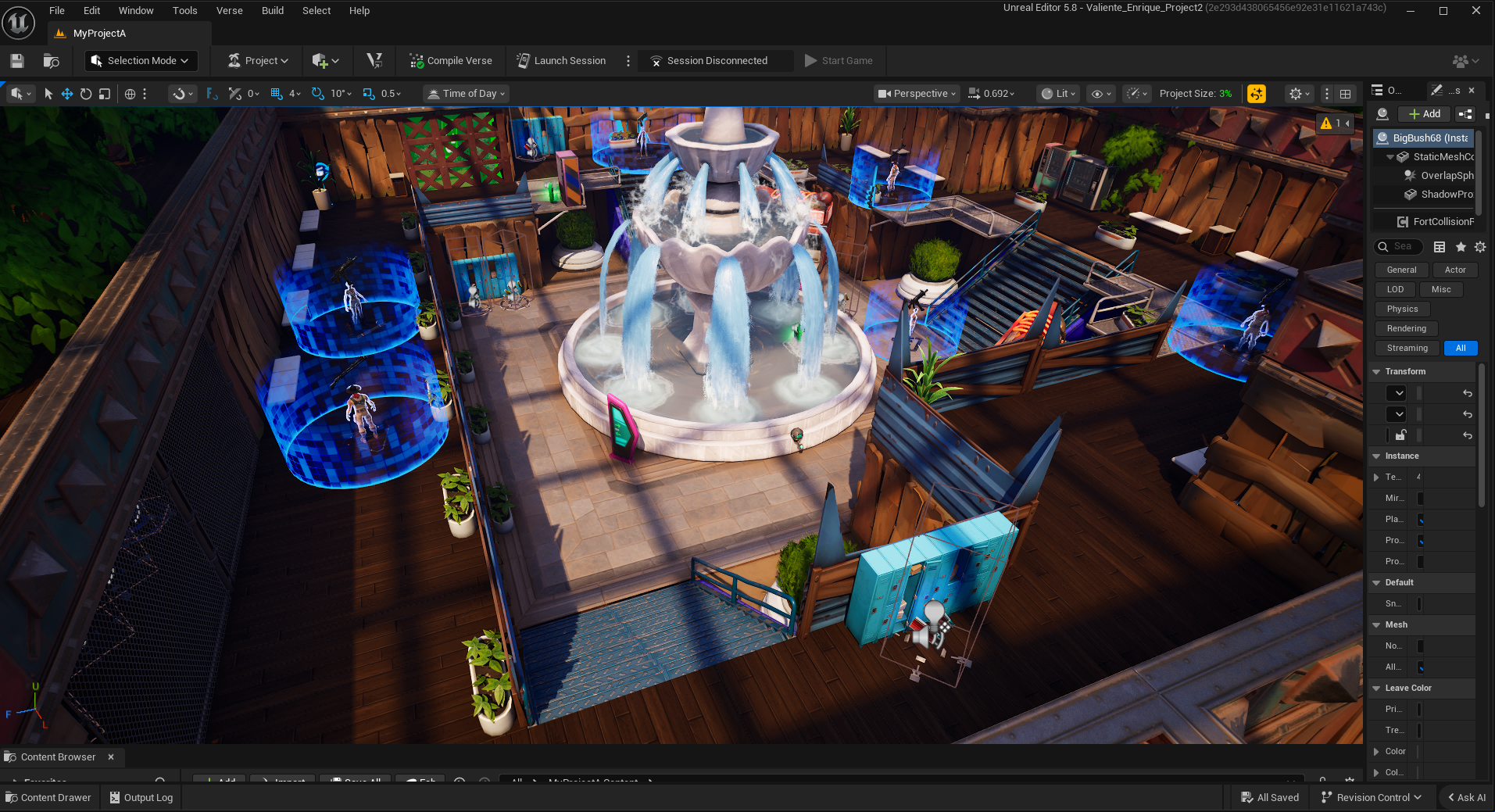The image size is (1495, 812).
Task: Open the rotation snap 10° value dropdown
Action: [342, 94]
